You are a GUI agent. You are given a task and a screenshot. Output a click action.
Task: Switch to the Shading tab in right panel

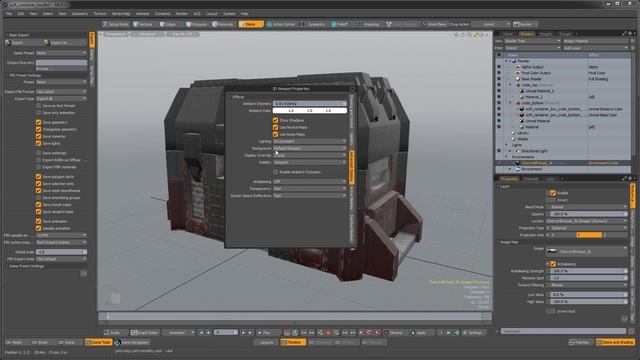[527, 34]
